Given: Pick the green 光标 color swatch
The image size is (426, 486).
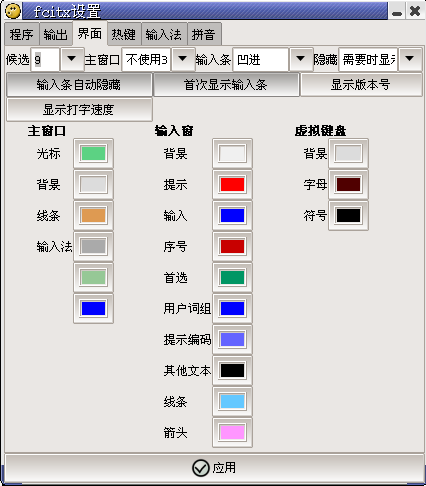Looking at the screenshot, I should tap(93, 153).
